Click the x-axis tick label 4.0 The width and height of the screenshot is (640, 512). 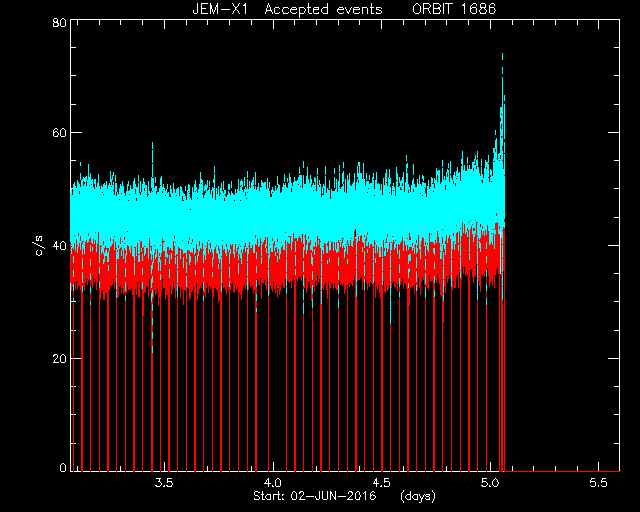(x=273, y=483)
